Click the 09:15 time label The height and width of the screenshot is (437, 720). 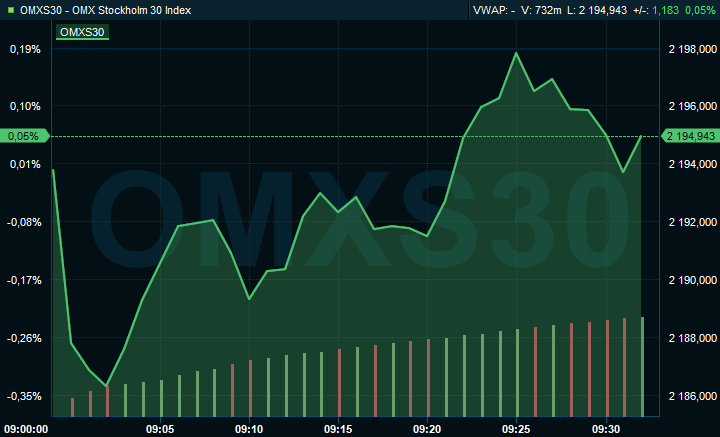click(338, 429)
